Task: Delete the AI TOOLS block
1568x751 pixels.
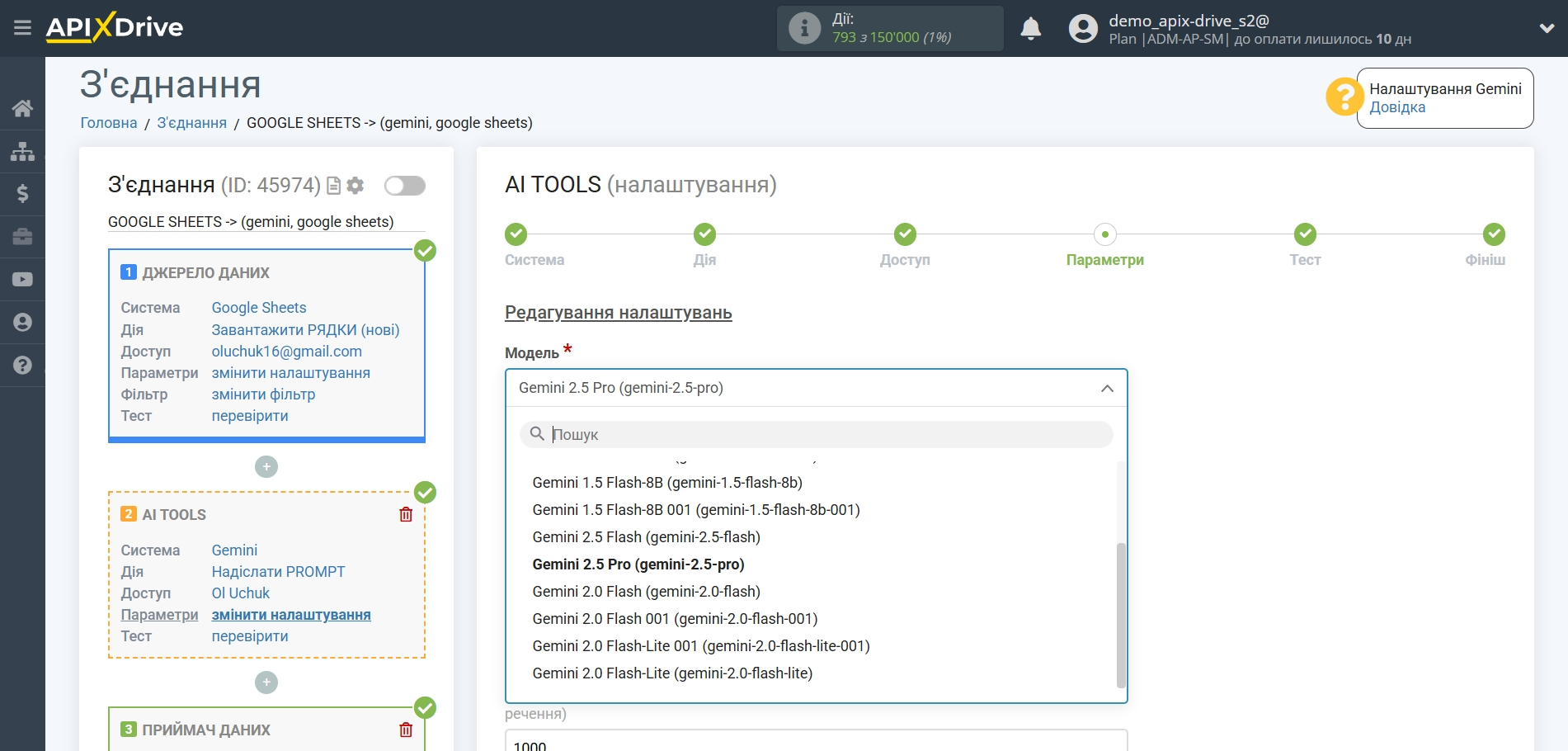Action: click(x=406, y=515)
